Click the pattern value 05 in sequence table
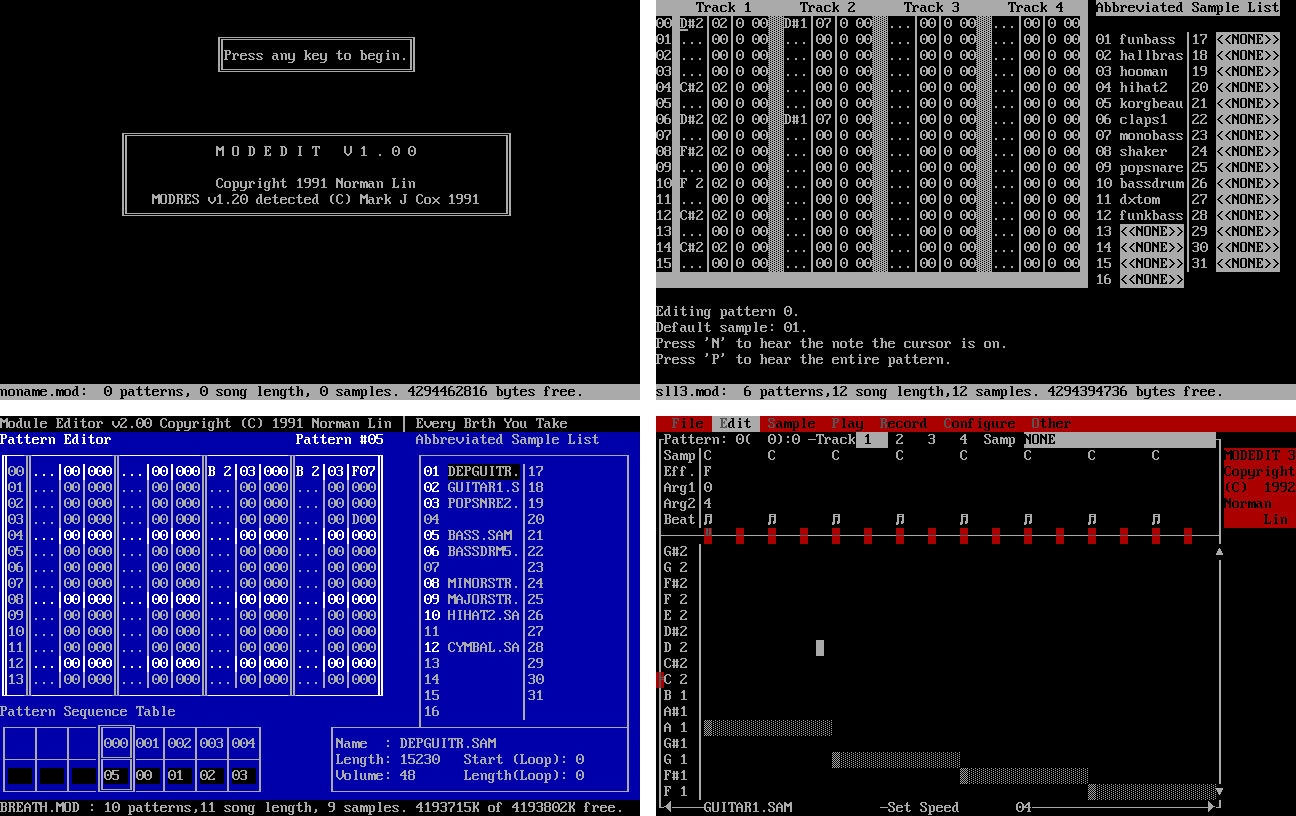 pyautogui.click(x=116, y=775)
